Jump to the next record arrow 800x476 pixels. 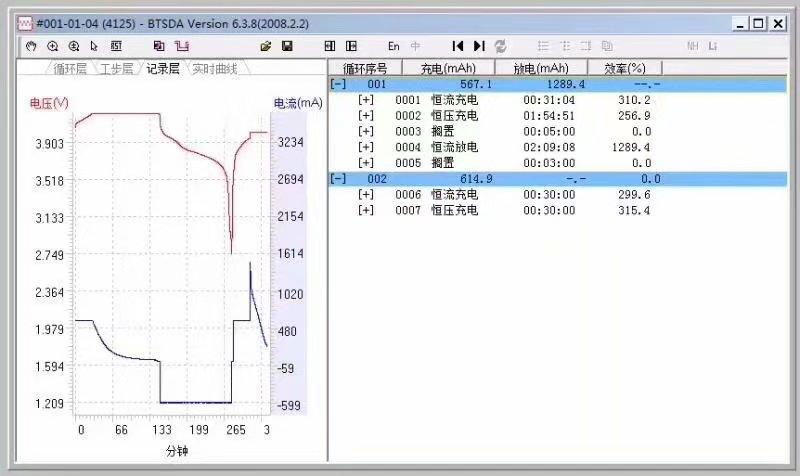pyautogui.click(x=479, y=46)
